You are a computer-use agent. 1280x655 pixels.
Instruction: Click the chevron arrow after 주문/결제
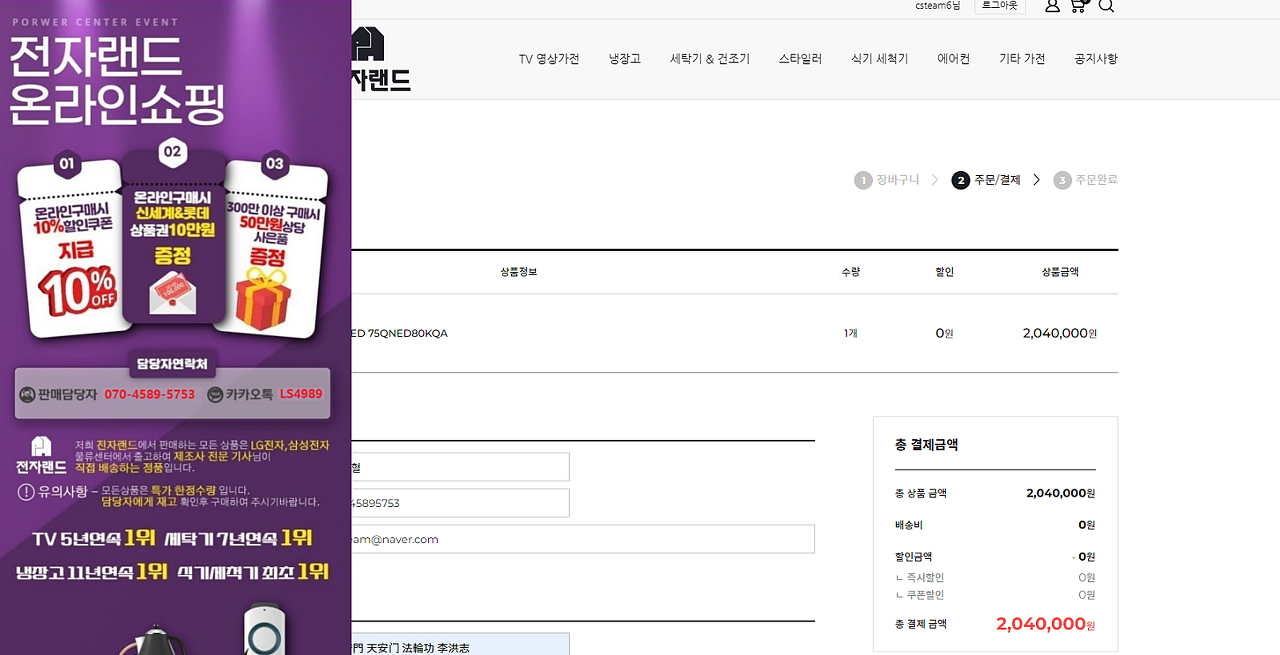[1037, 180]
